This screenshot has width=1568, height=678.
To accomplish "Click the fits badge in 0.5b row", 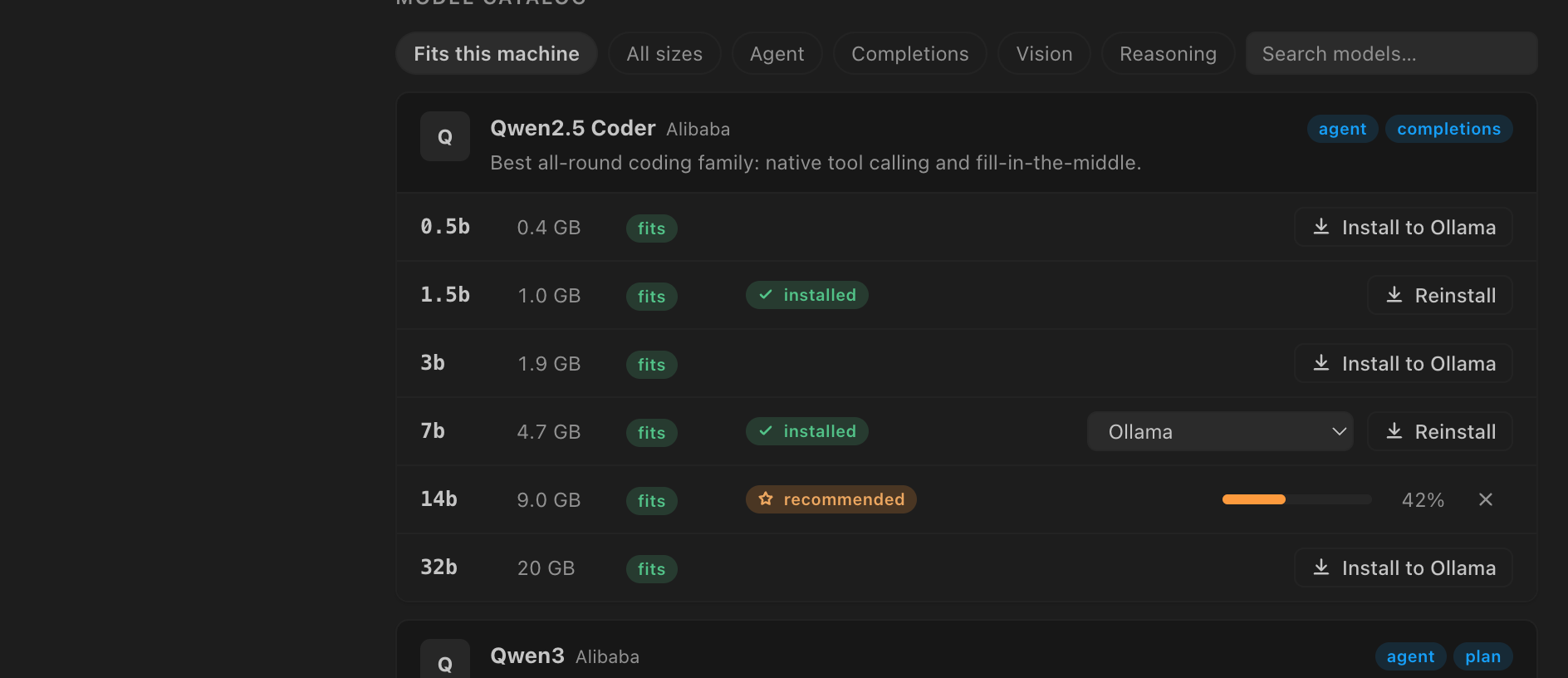I will (x=652, y=228).
